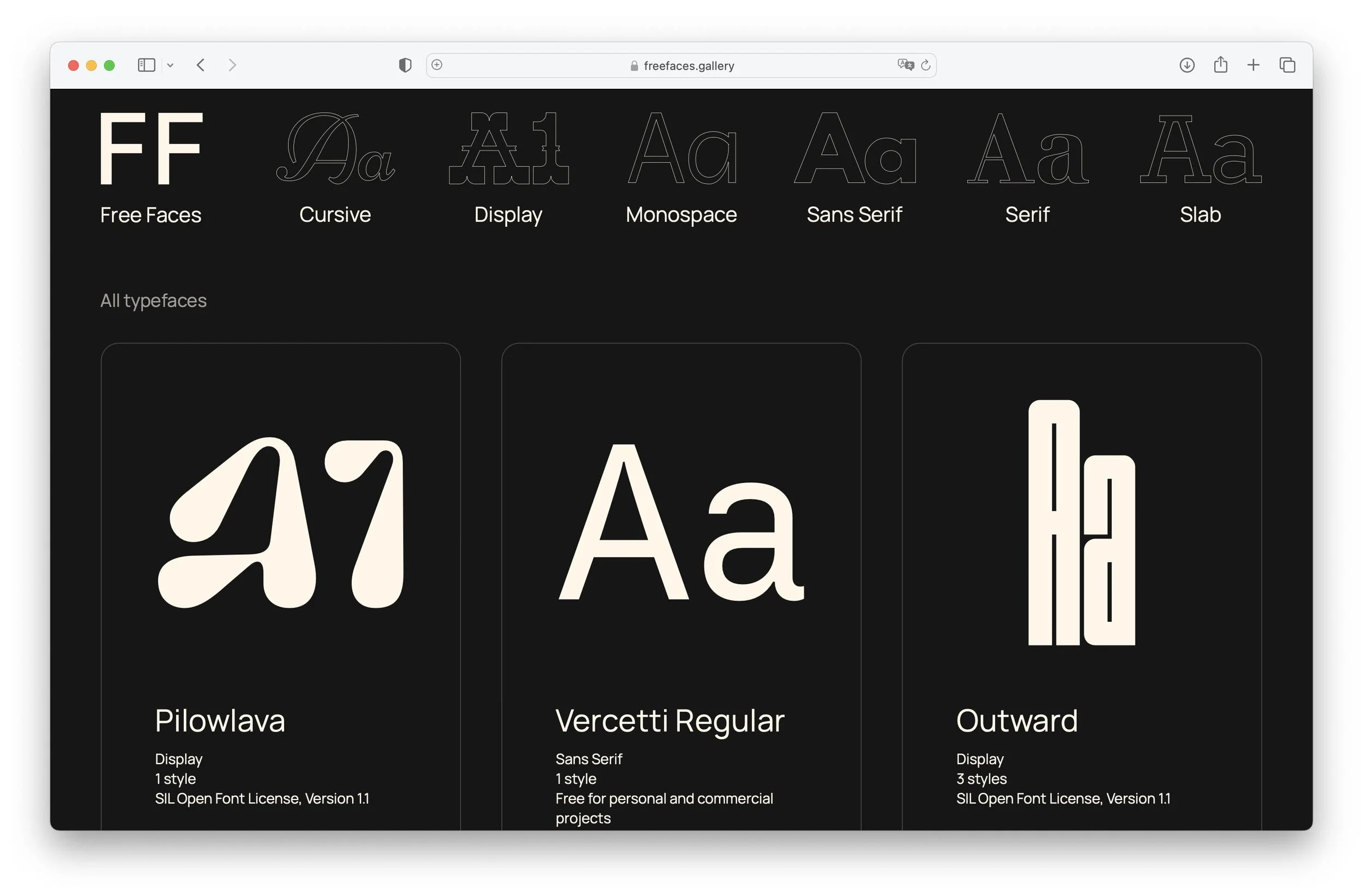Toggle the Safari sidebar

(x=146, y=65)
